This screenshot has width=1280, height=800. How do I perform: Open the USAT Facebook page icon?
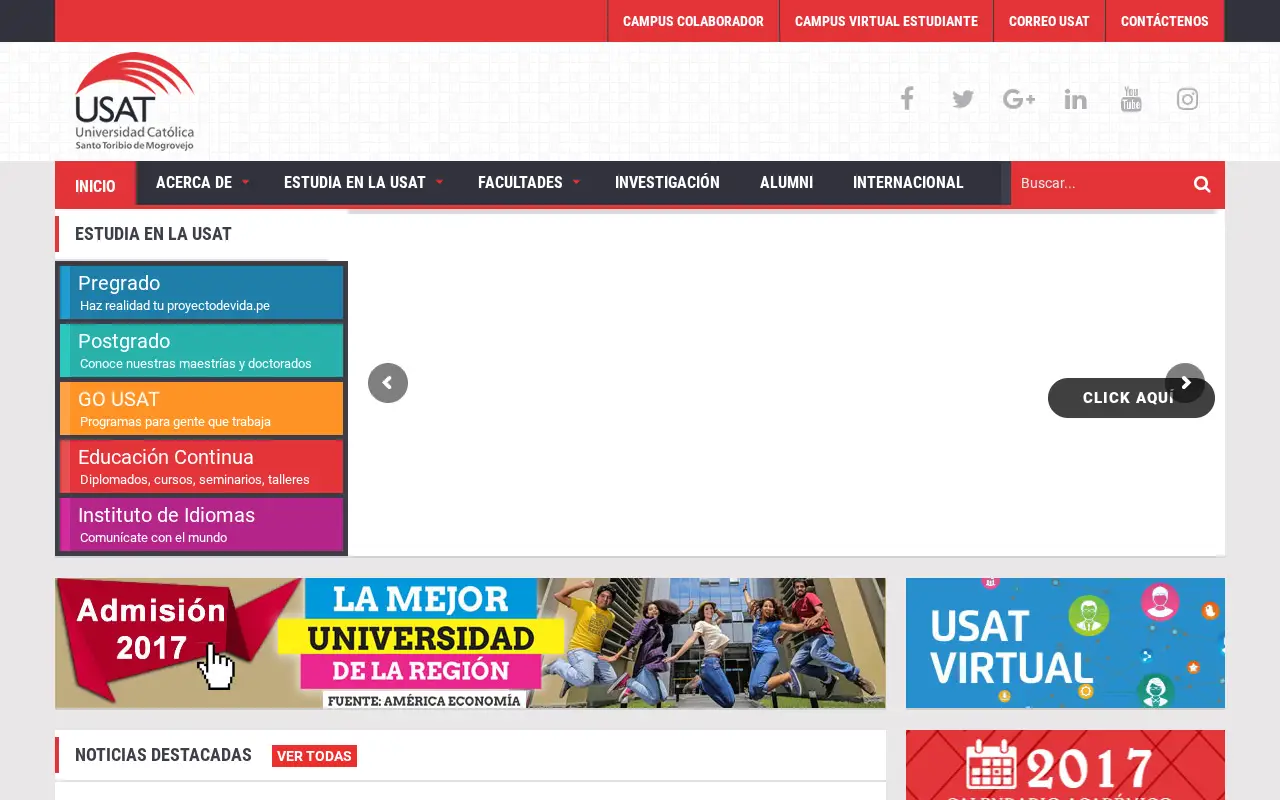pos(907,98)
